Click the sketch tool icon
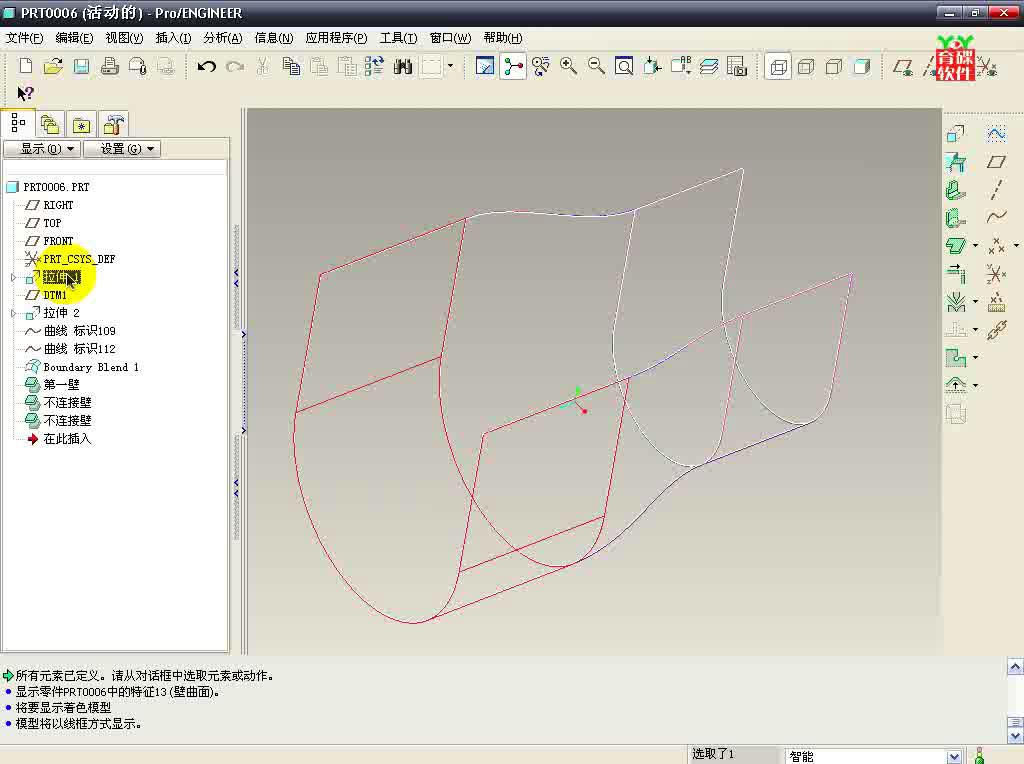This screenshot has height=764, width=1024. (996, 134)
